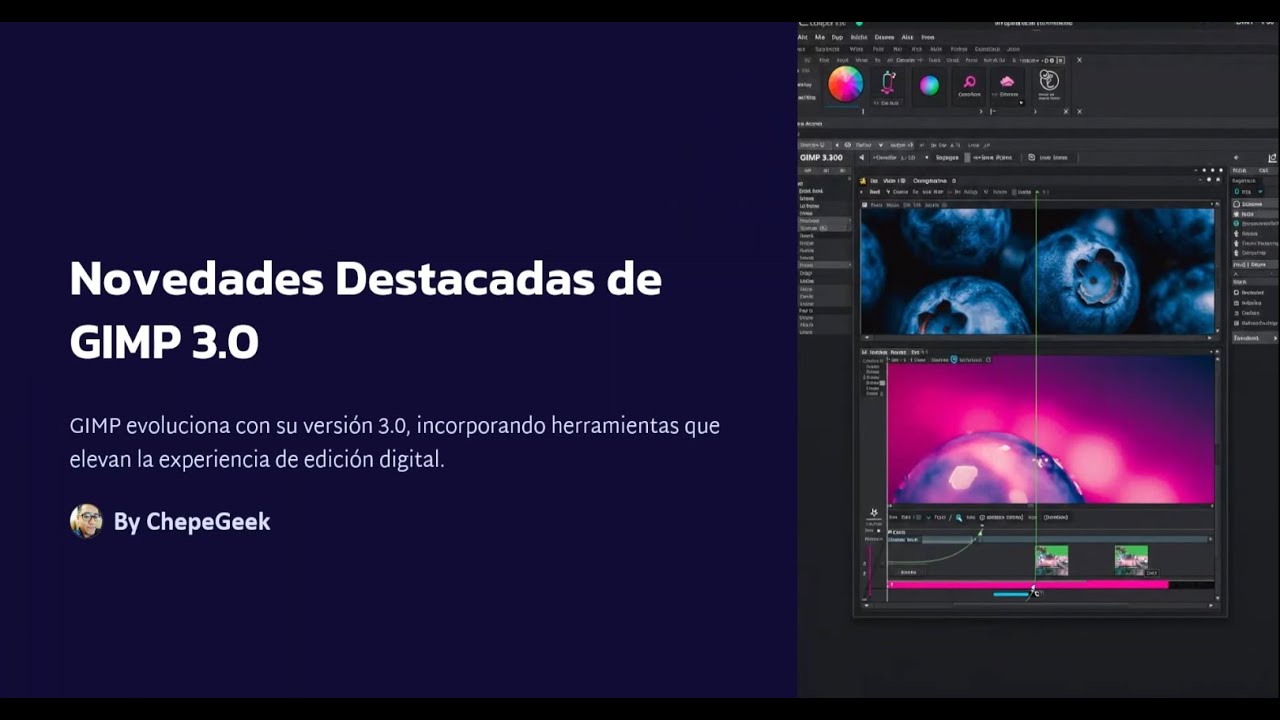Select the pink bubble image preview
This screenshot has width=1280, height=720.
pos(1050,430)
